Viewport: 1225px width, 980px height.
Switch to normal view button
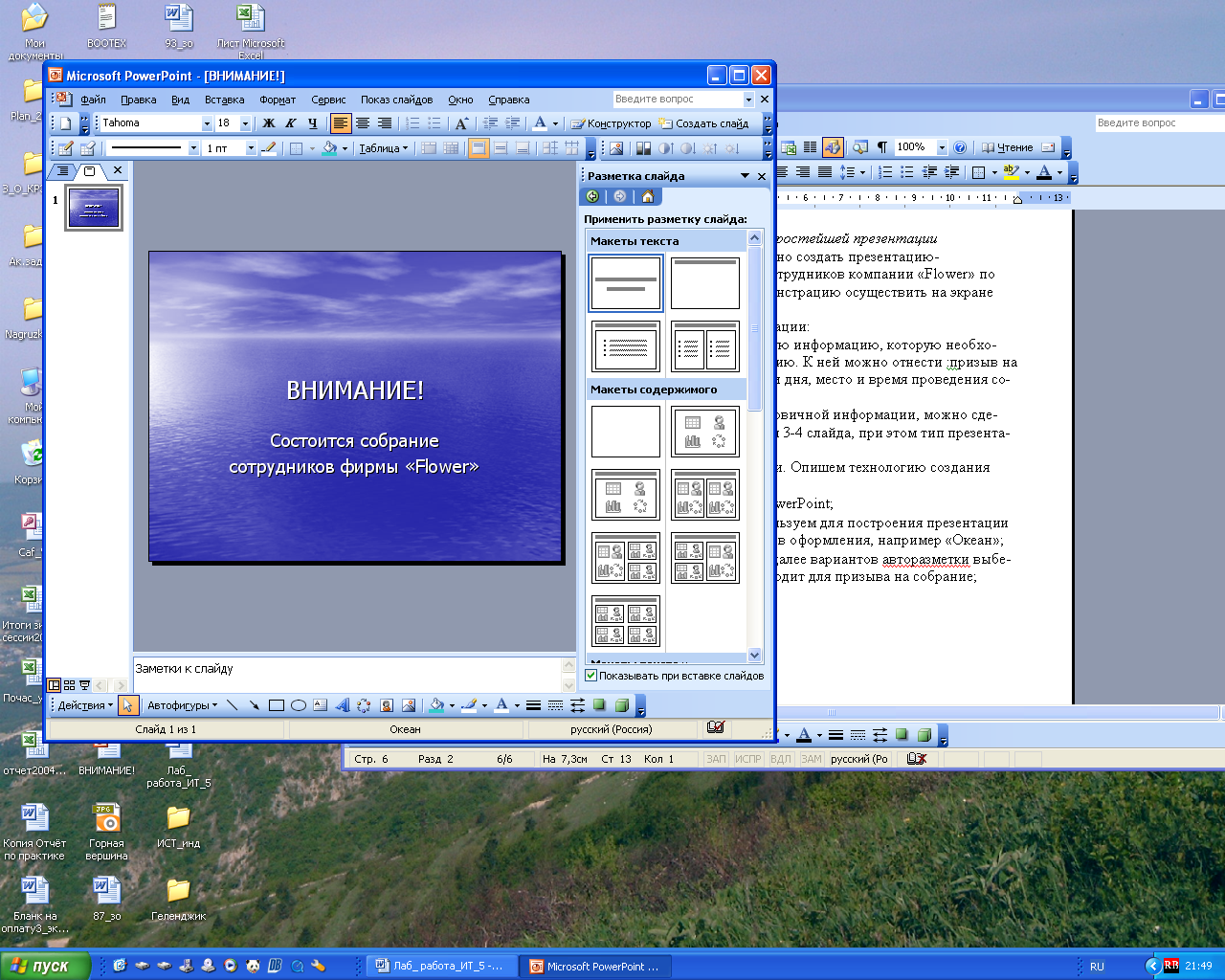pyautogui.click(x=55, y=685)
